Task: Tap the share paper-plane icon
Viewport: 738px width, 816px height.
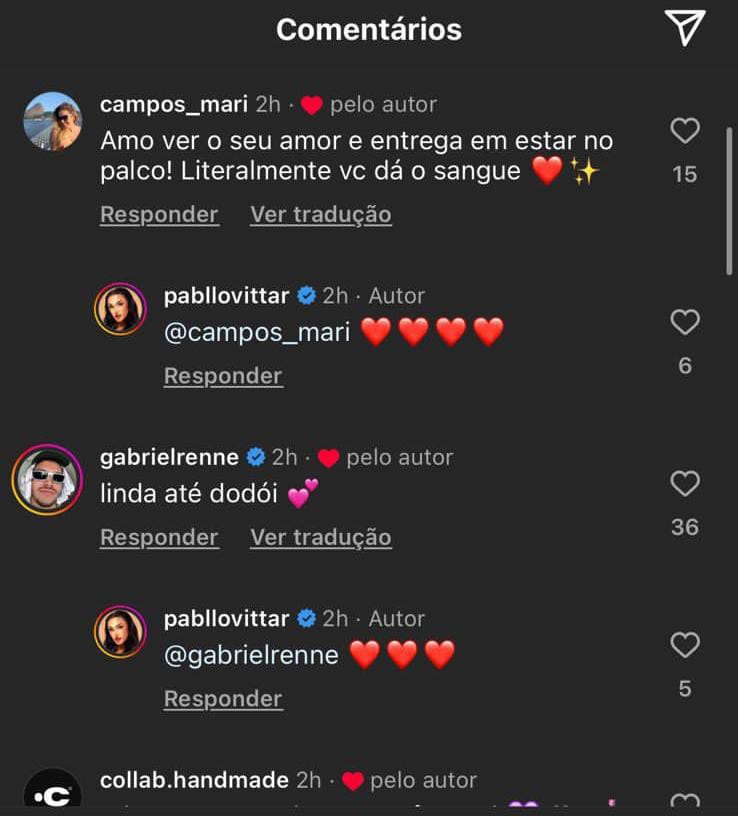Action: 685,28
